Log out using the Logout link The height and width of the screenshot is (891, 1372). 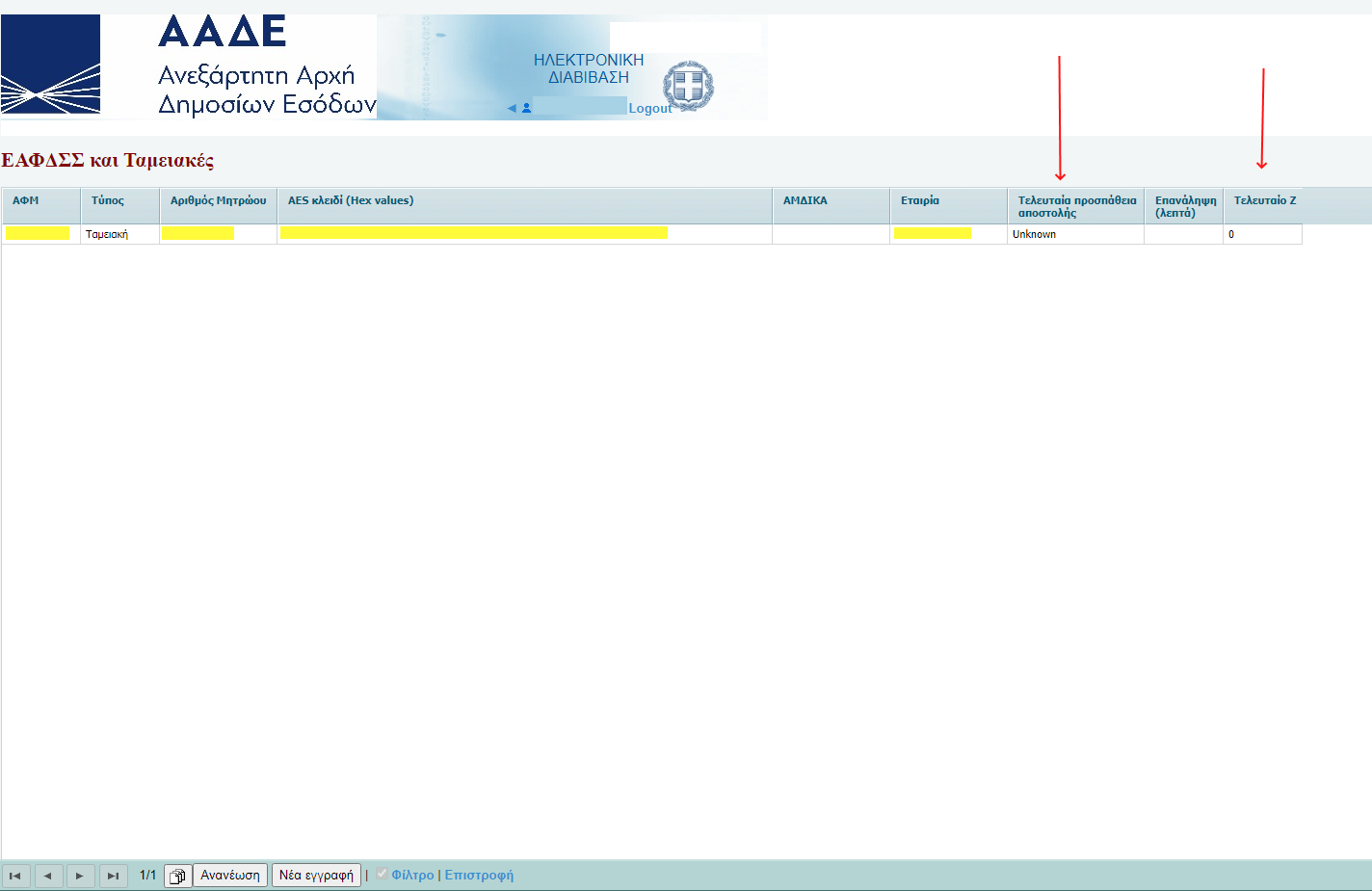(x=649, y=108)
